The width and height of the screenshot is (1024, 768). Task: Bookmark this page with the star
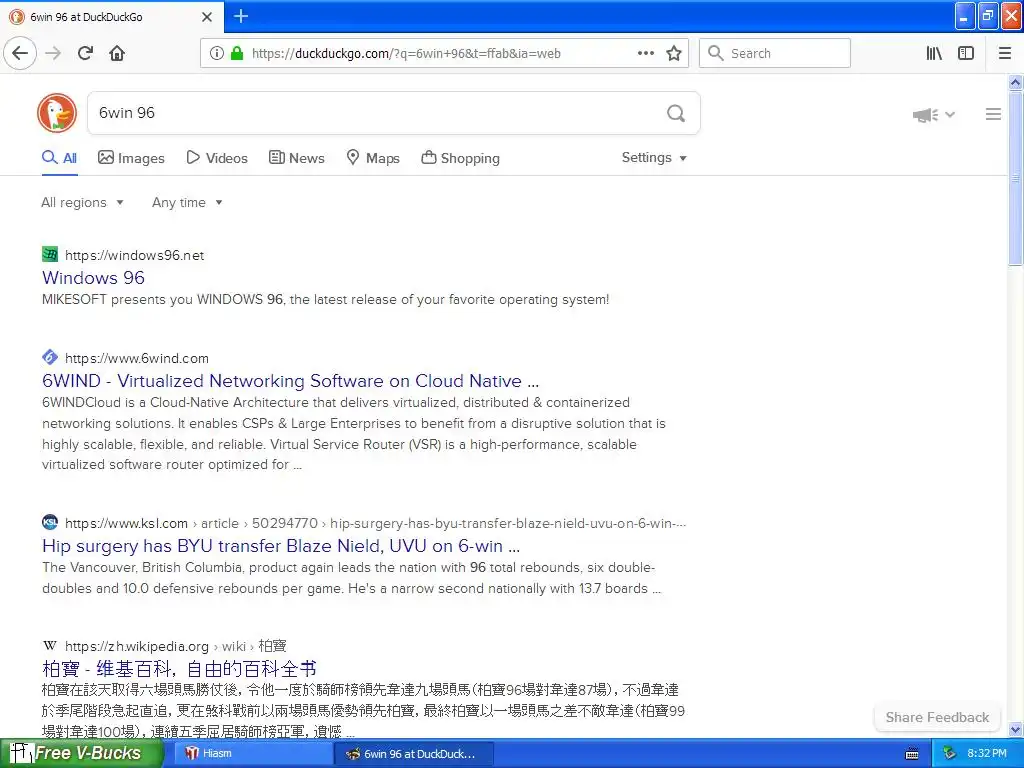(x=674, y=54)
